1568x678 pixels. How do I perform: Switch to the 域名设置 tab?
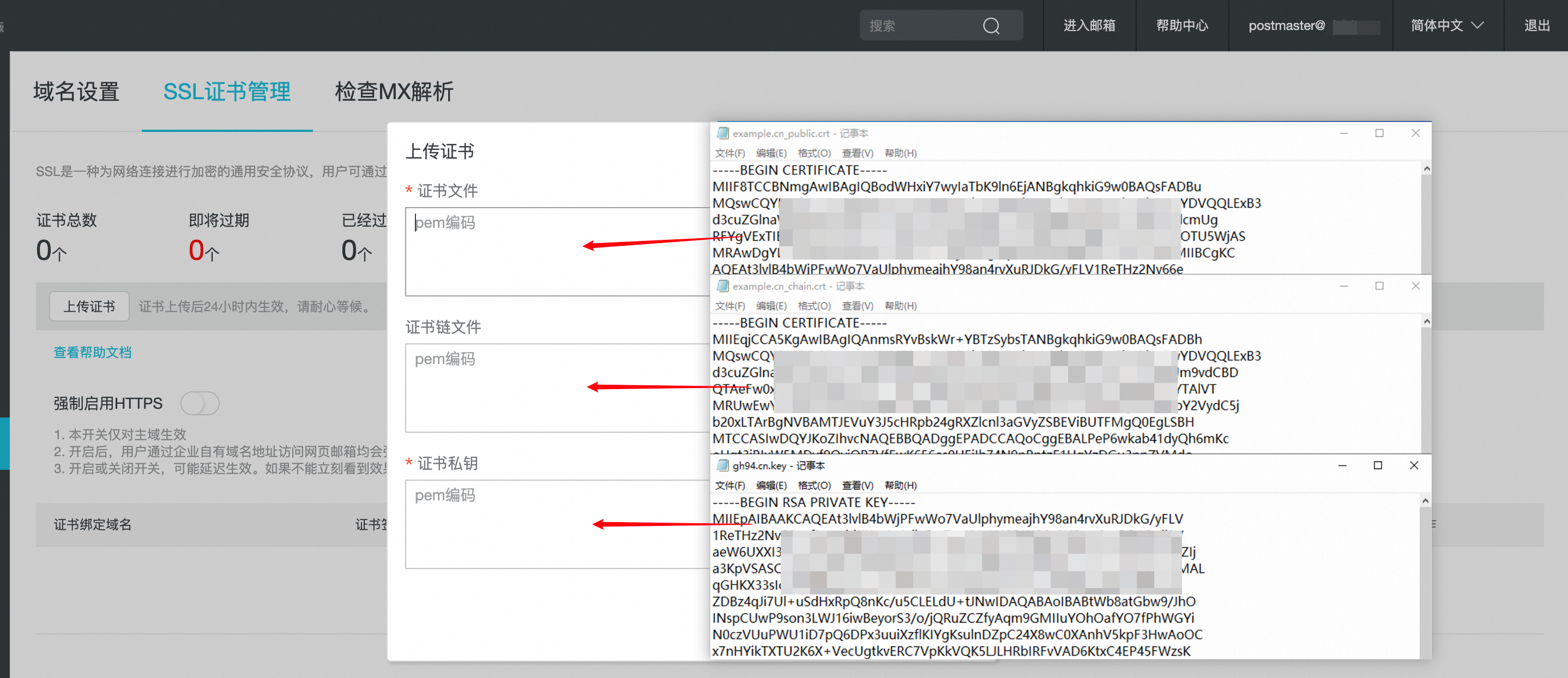coord(76,92)
